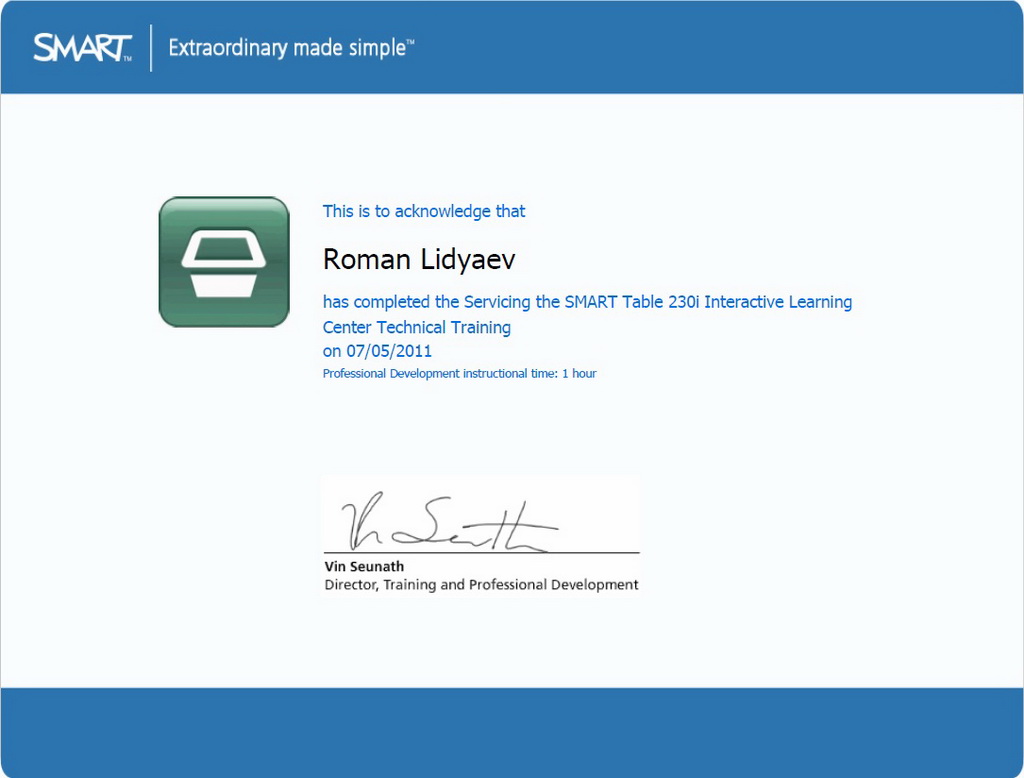The width and height of the screenshot is (1024, 778).
Task: Click the signer name Vin Seunath
Action: [x=364, y=566]
